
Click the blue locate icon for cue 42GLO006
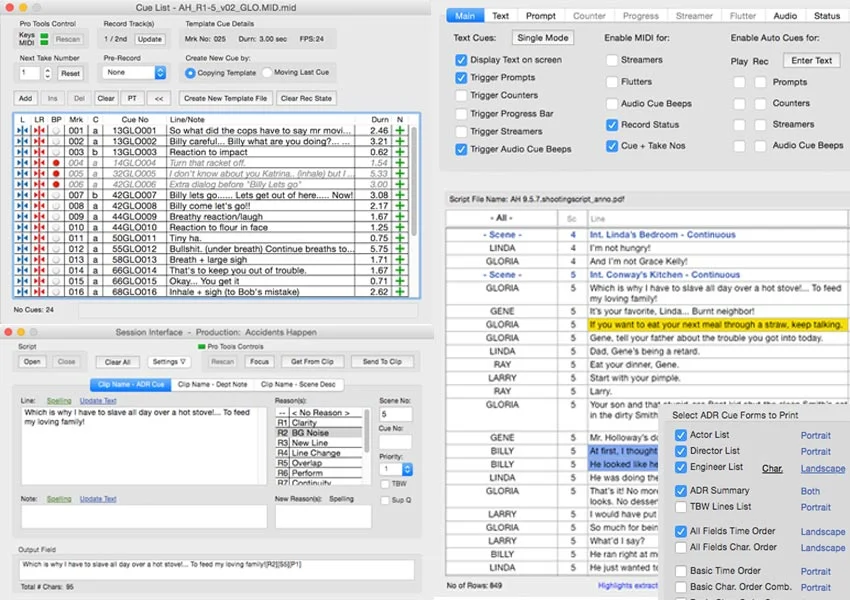coord(22,184)
